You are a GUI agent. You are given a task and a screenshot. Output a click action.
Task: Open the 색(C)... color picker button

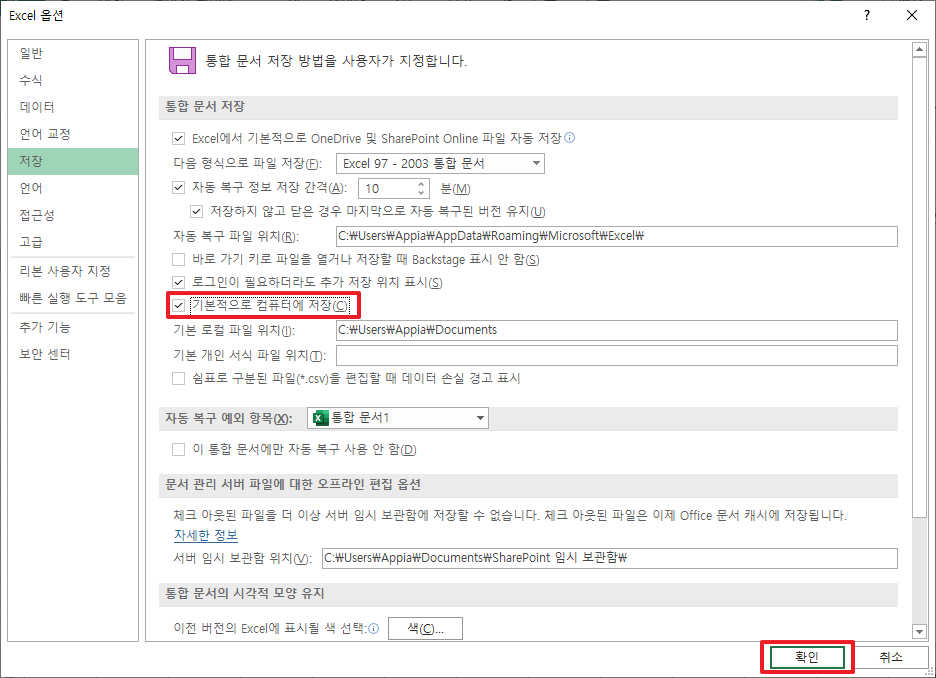click(425, 628)
